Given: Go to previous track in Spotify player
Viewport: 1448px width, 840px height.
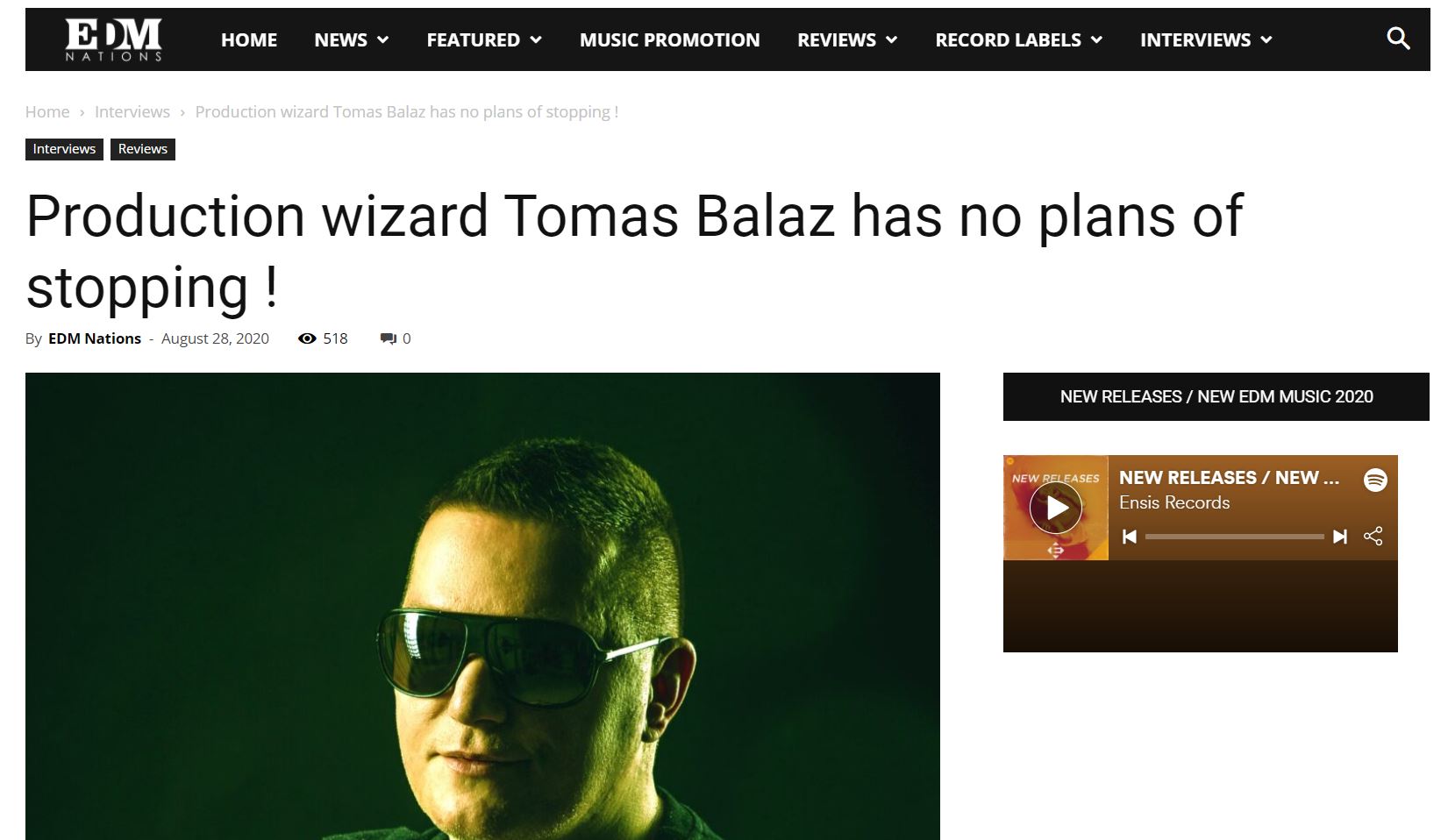Looking at the screenshot, I should (x=1130, y=537).
